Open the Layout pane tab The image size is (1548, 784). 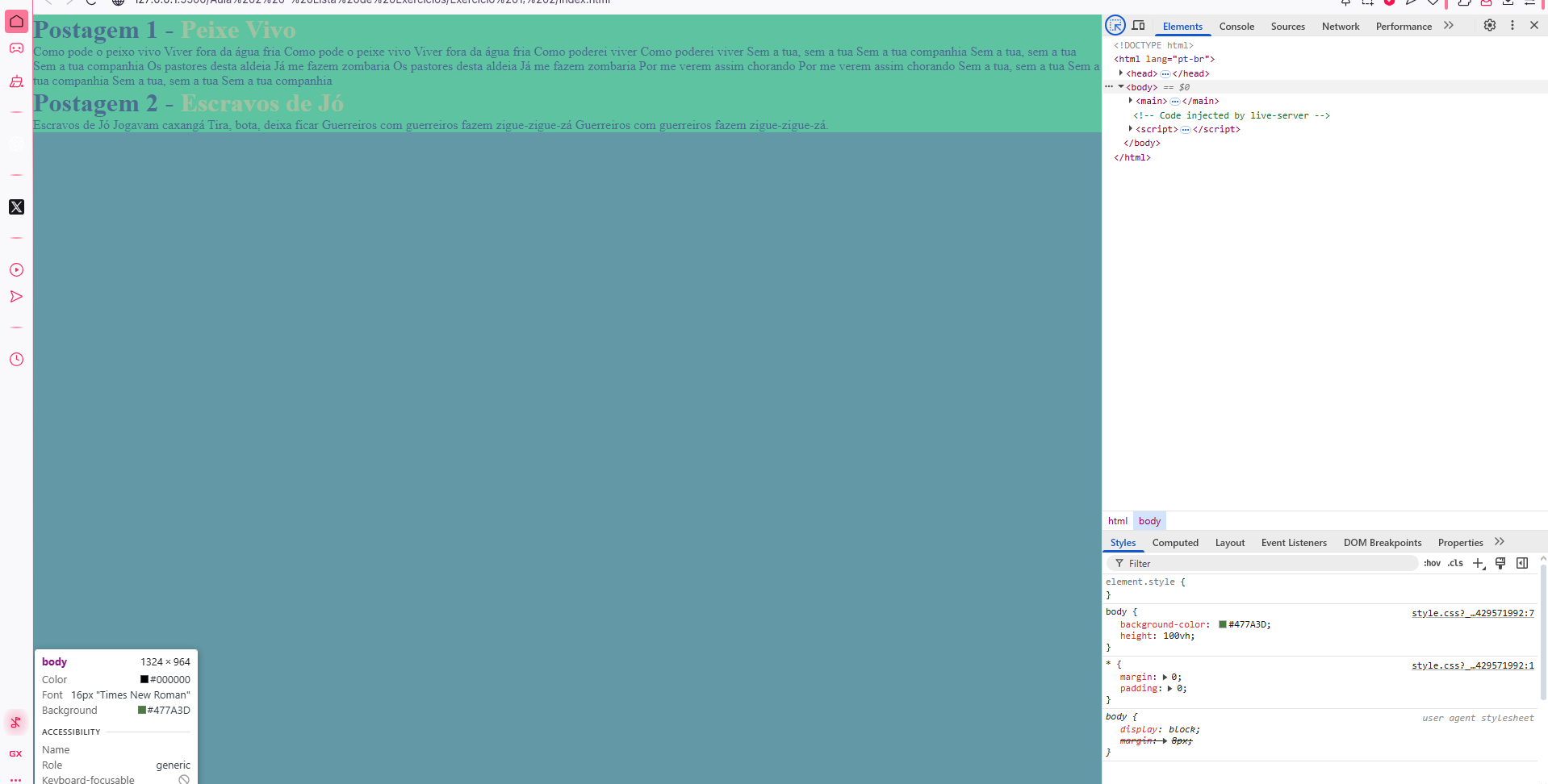(1230, 543)
